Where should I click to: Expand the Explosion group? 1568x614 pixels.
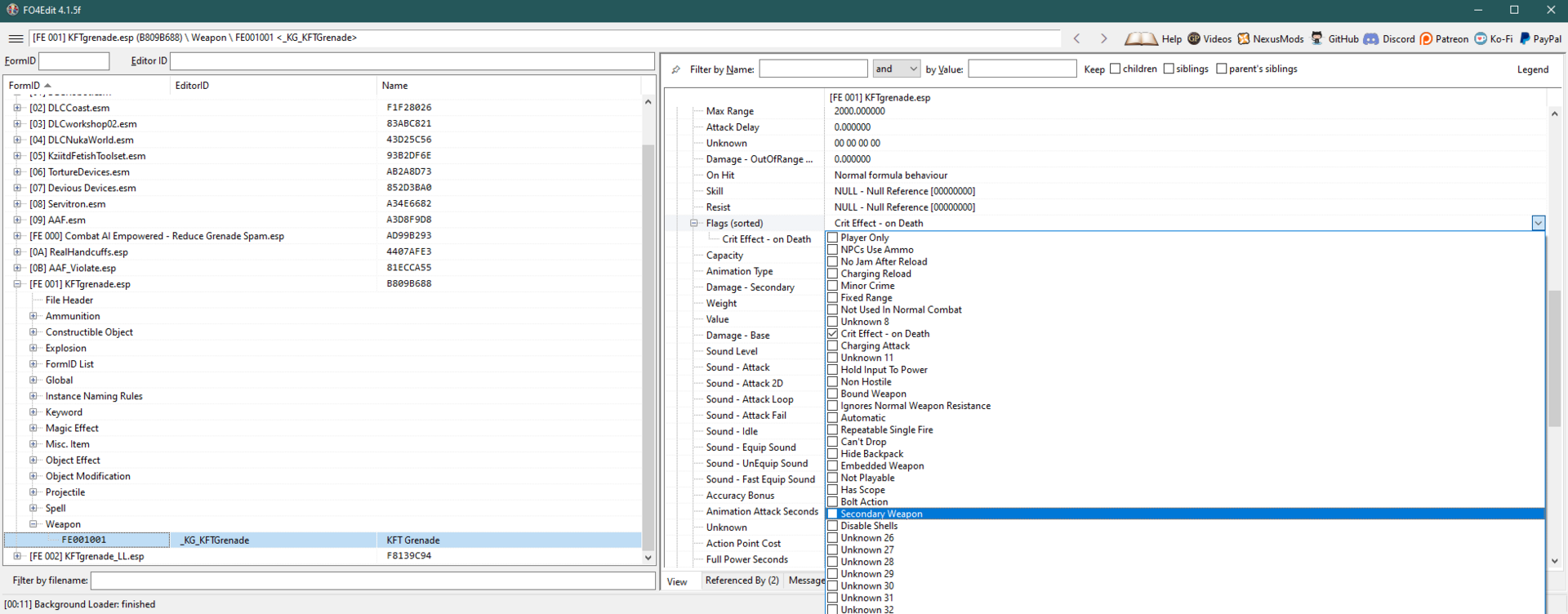(33, 348)
